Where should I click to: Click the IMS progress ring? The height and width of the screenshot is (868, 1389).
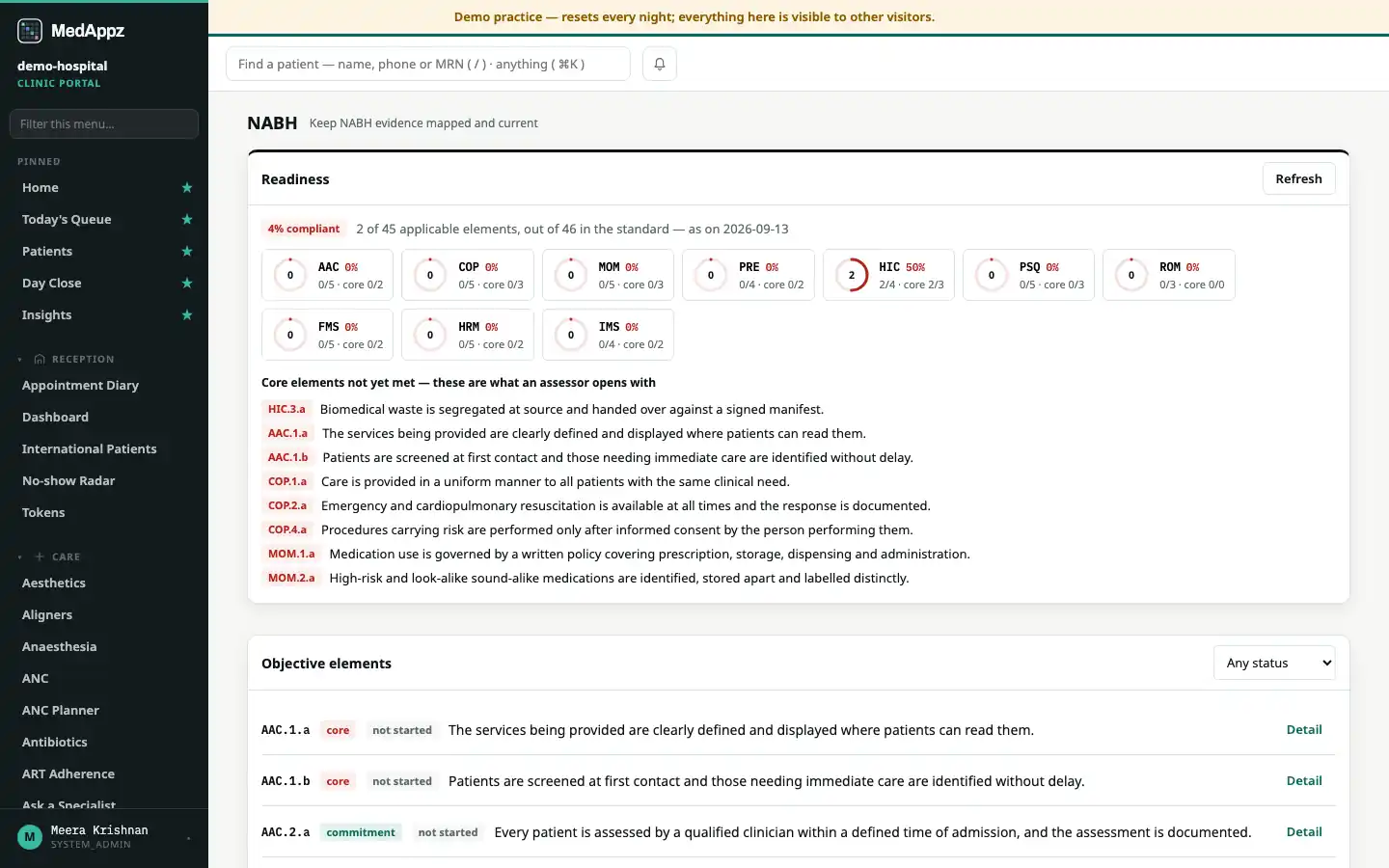(x=571, y=335)
